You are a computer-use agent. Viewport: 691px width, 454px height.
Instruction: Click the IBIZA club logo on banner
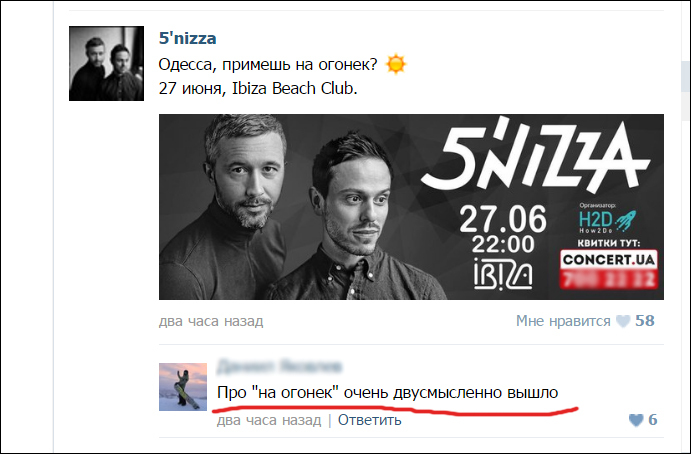tap(503, 275)
